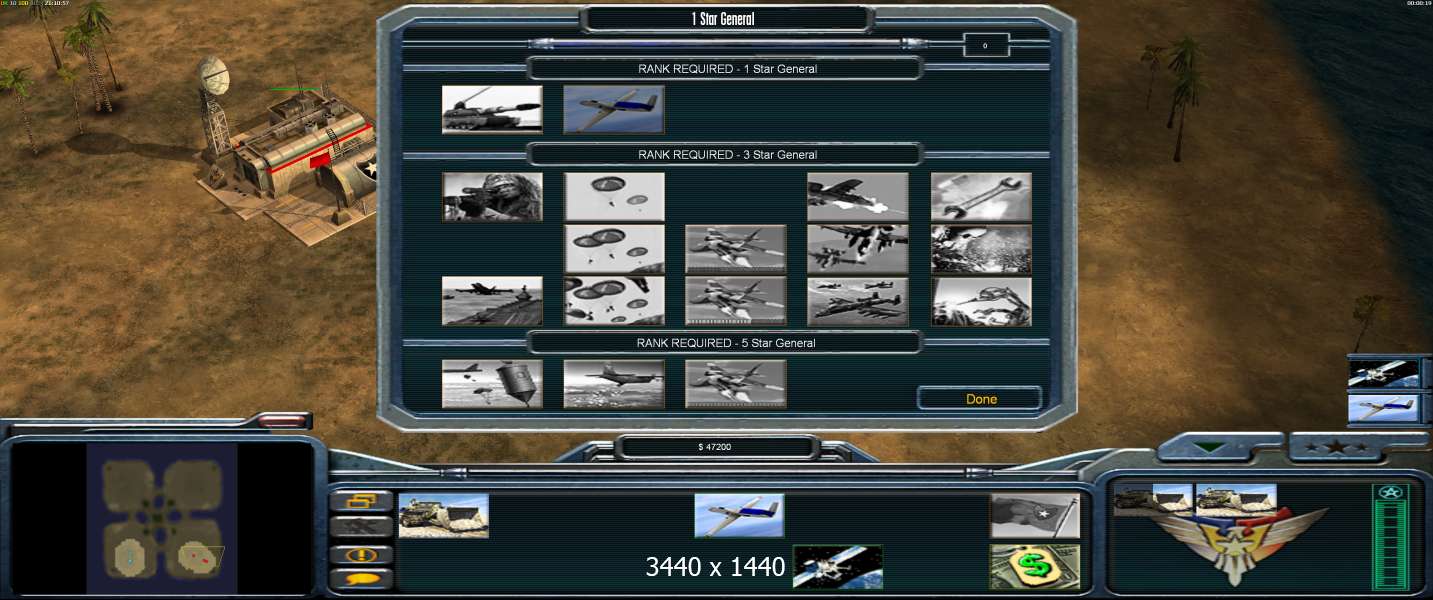Viewport: 1433px width, 600px height.
Task: Sell the building with dollar button
Action: tap(1035, 567)
